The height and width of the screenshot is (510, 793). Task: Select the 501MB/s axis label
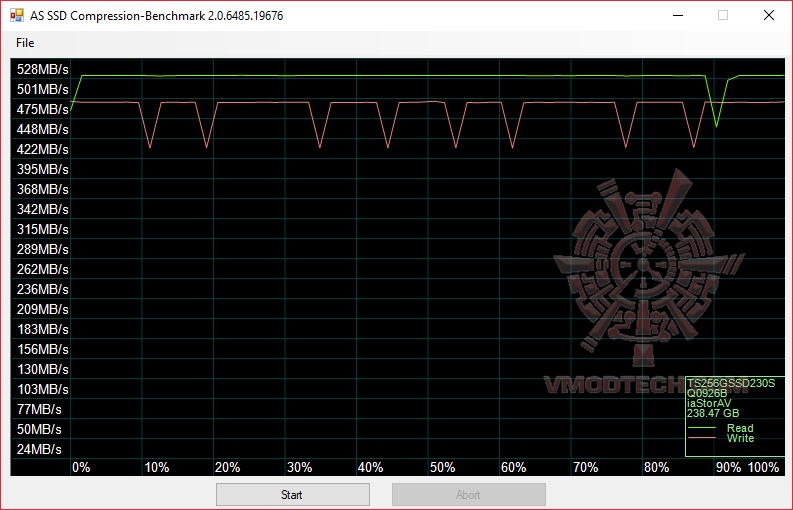(x=42, y=89)
